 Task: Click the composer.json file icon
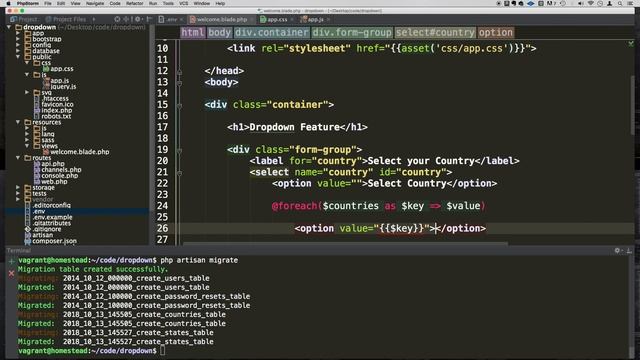28,241
